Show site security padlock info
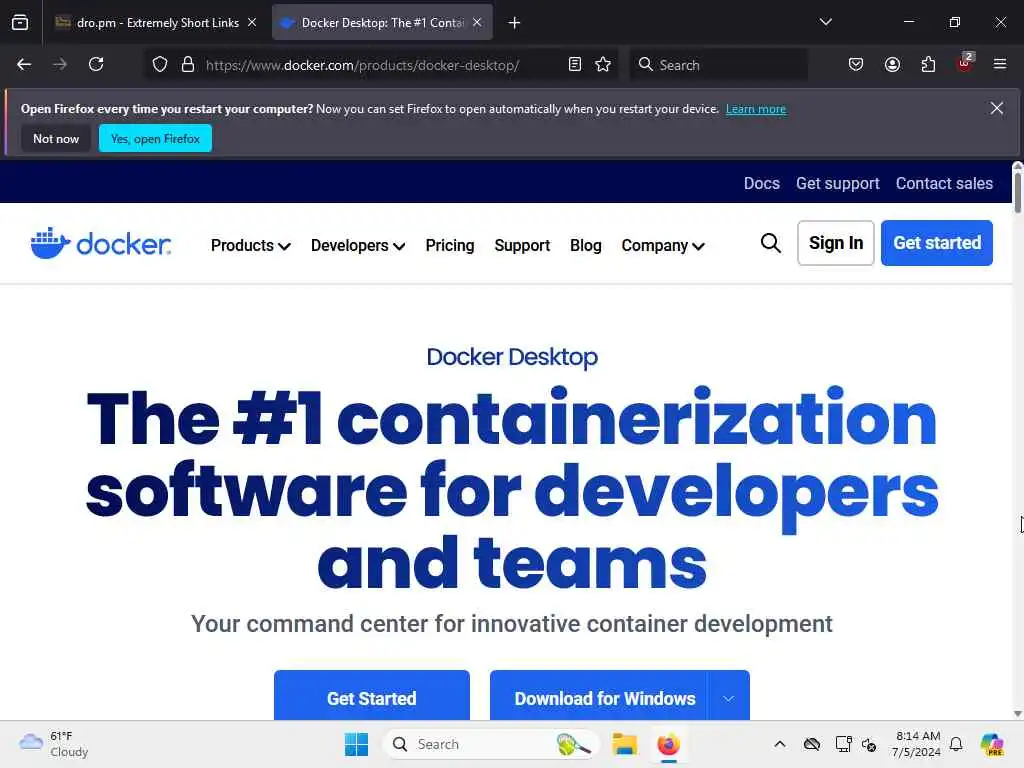 tap(188, 64)
